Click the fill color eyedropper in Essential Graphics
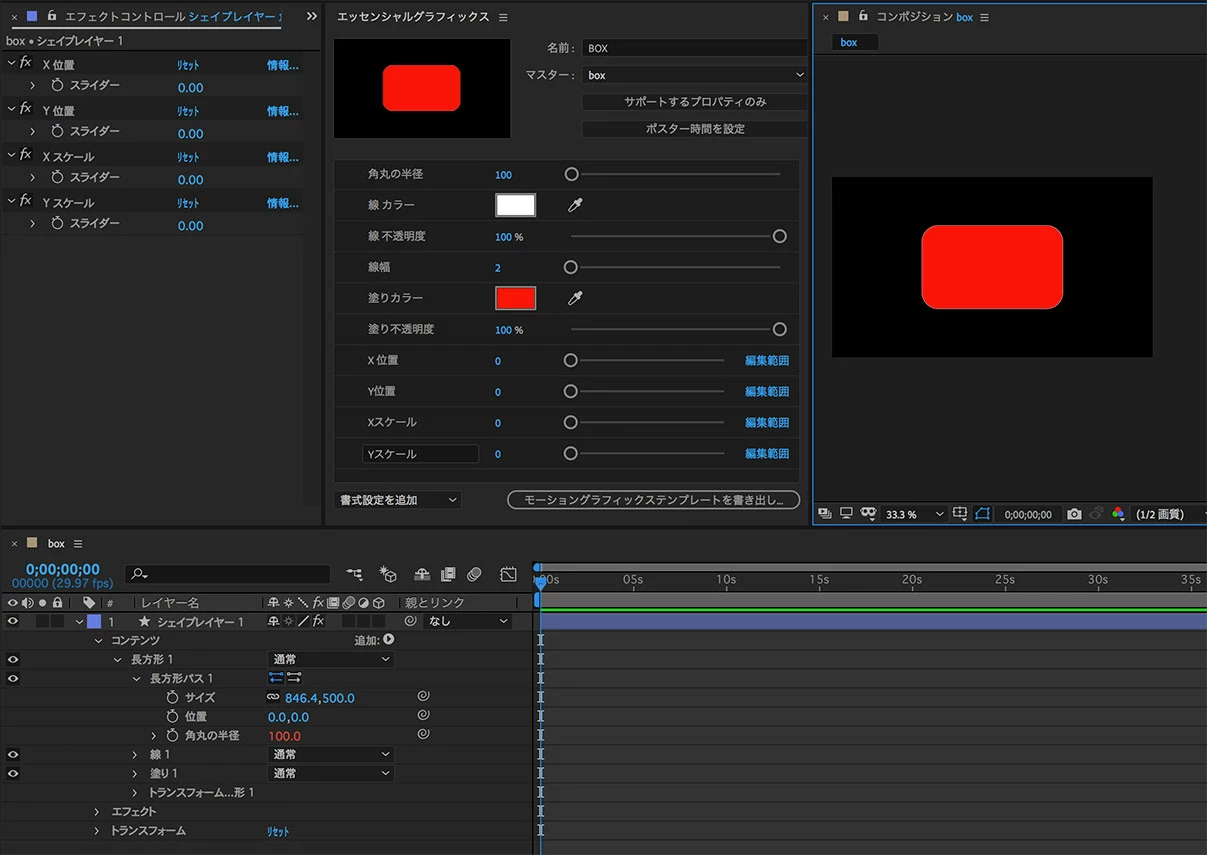This screenshot has width=1207, height=855. [x=575, y=298]
